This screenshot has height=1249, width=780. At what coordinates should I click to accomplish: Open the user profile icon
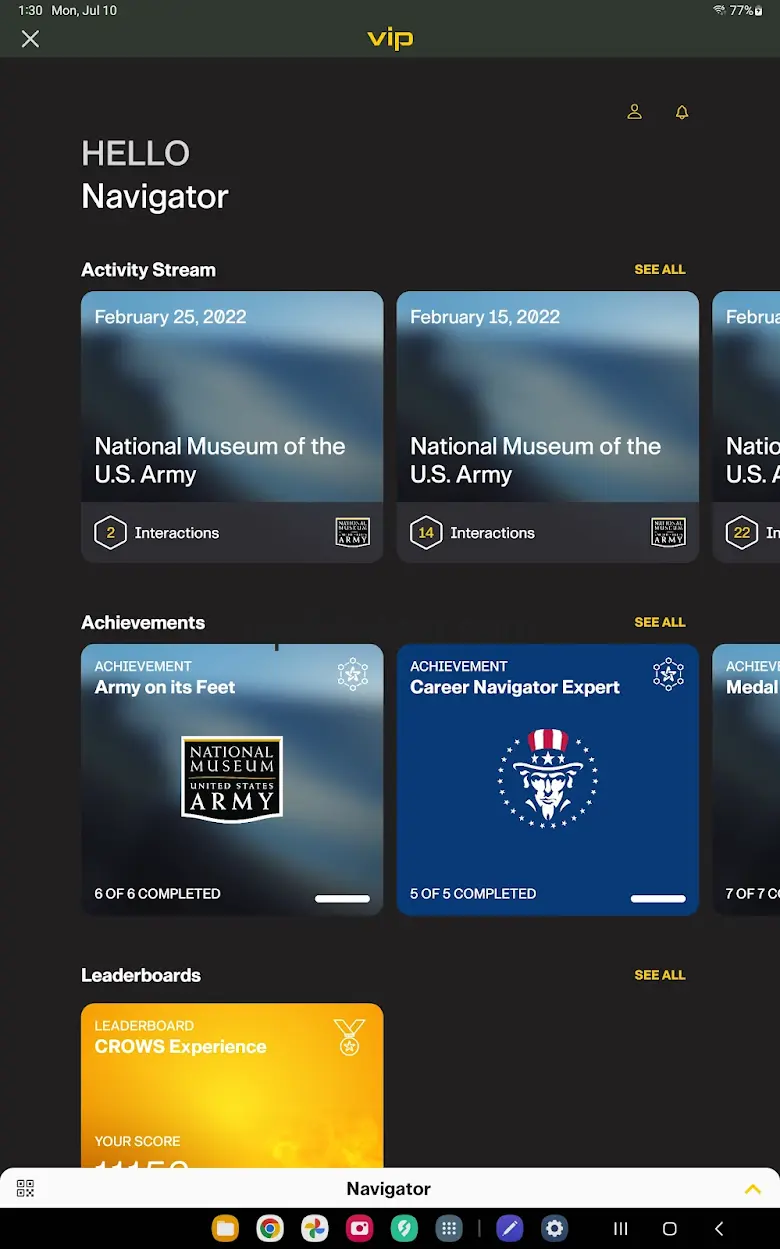(x=634, y=112)
